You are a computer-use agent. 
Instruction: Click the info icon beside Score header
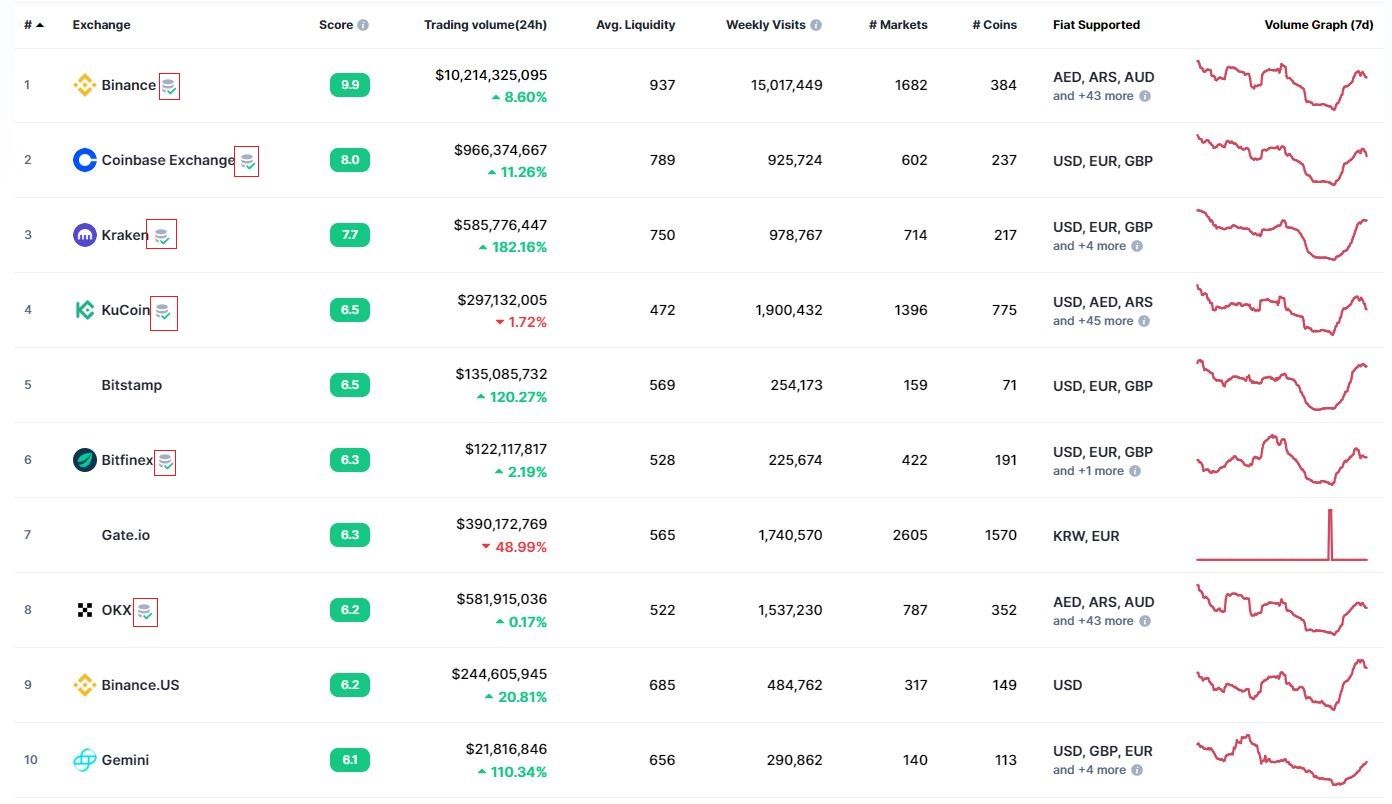(363, 25)
